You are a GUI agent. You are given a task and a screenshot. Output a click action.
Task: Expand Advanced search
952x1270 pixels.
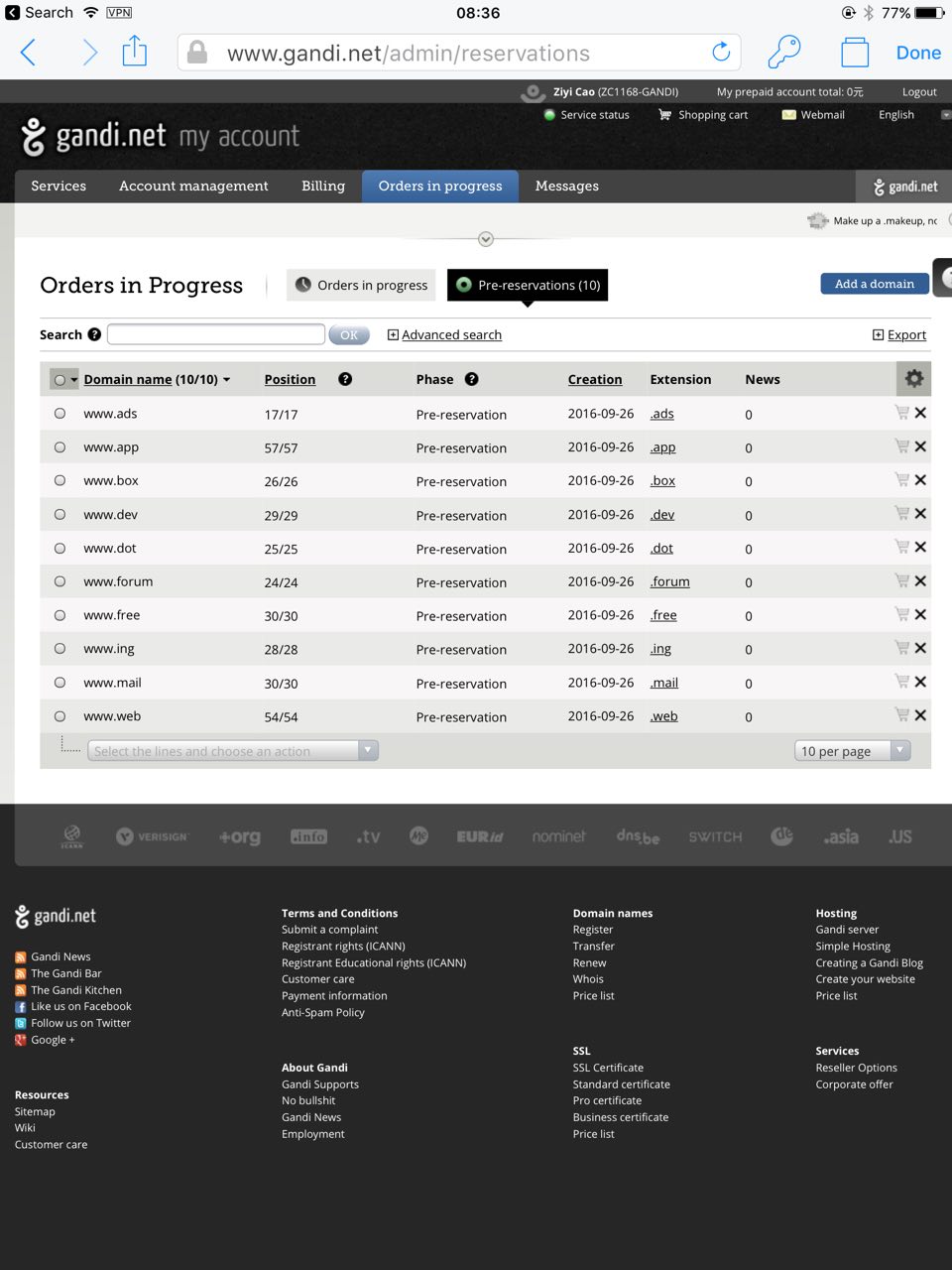(444, 335)
